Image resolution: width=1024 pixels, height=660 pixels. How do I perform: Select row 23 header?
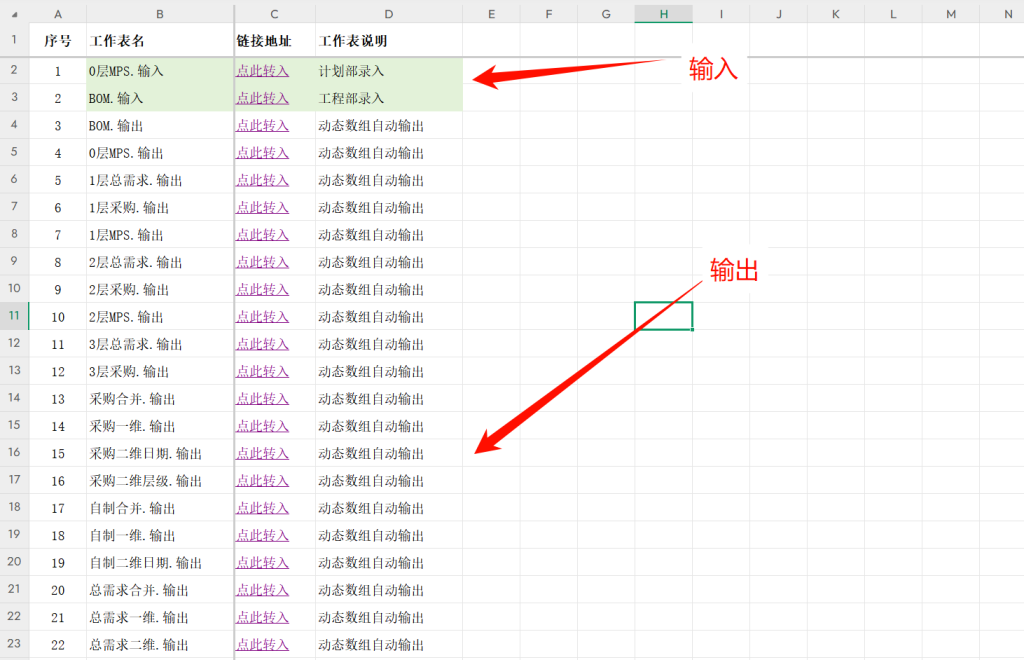pos(14,644)
